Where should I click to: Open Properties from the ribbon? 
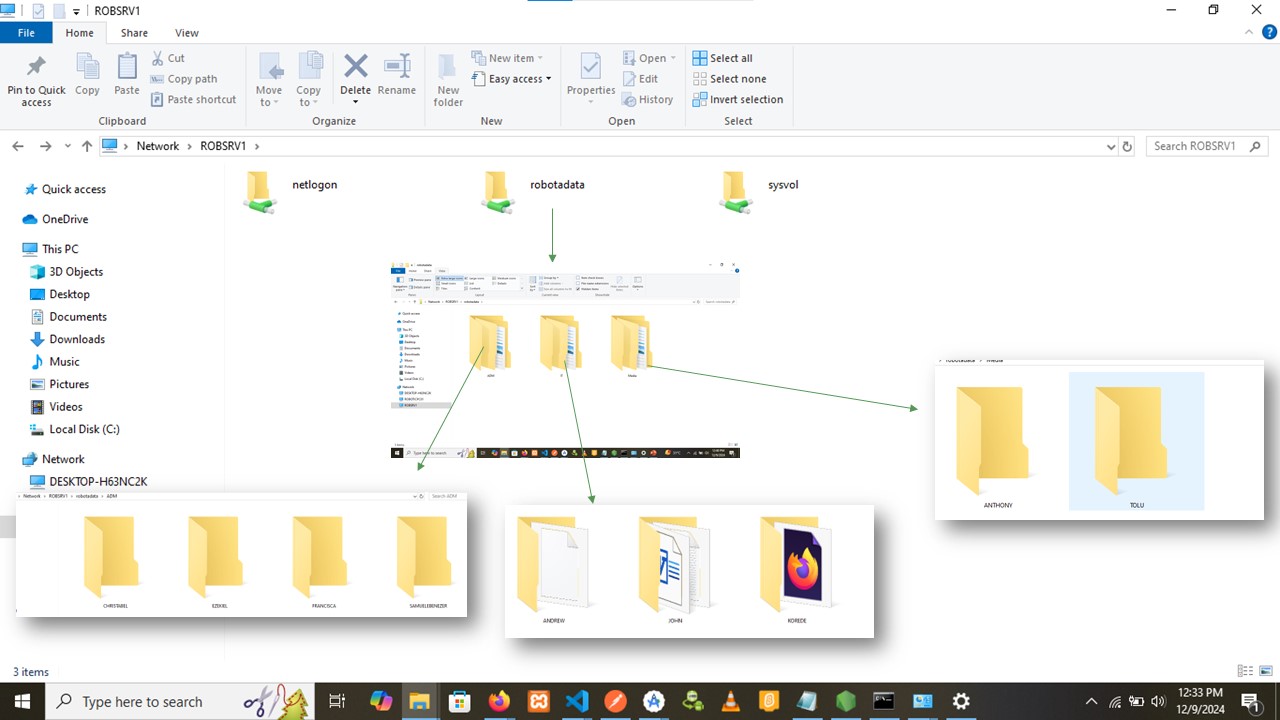point(591,78)
